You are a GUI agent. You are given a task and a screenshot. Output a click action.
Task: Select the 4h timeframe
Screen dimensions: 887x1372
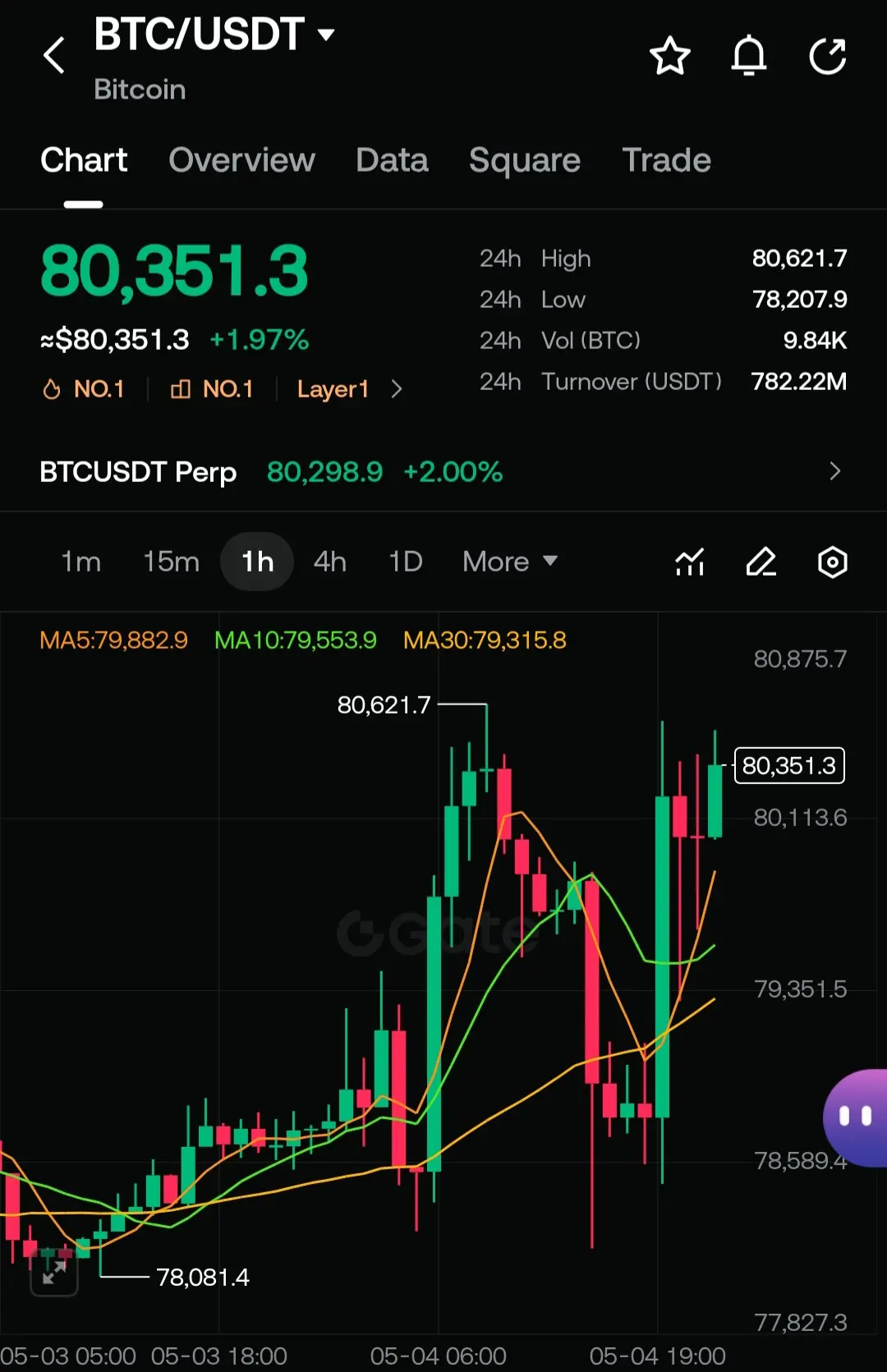[330, 562]
